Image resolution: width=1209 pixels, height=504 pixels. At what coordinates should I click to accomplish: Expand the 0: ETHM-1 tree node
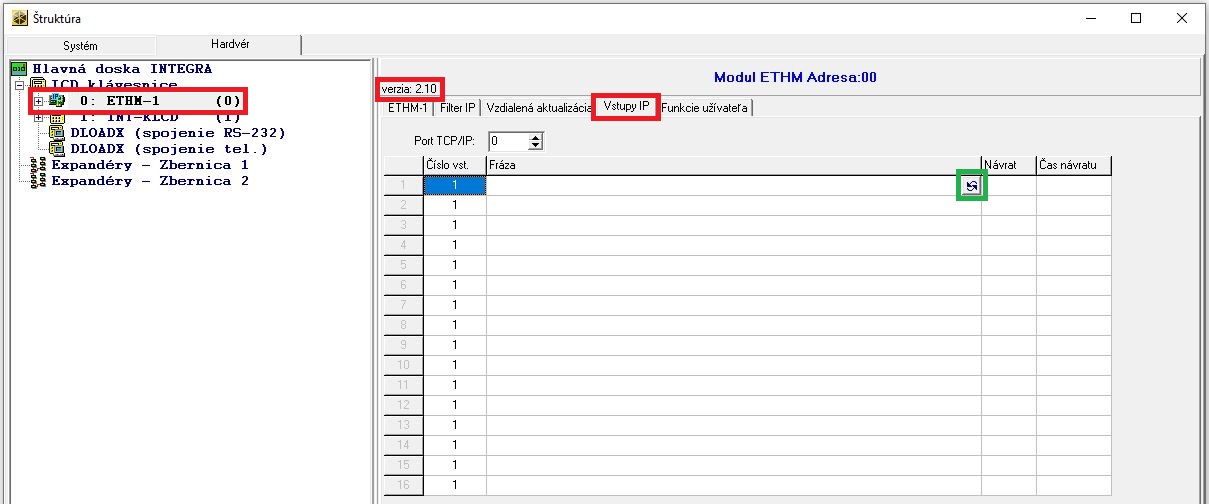coord(39,101)
